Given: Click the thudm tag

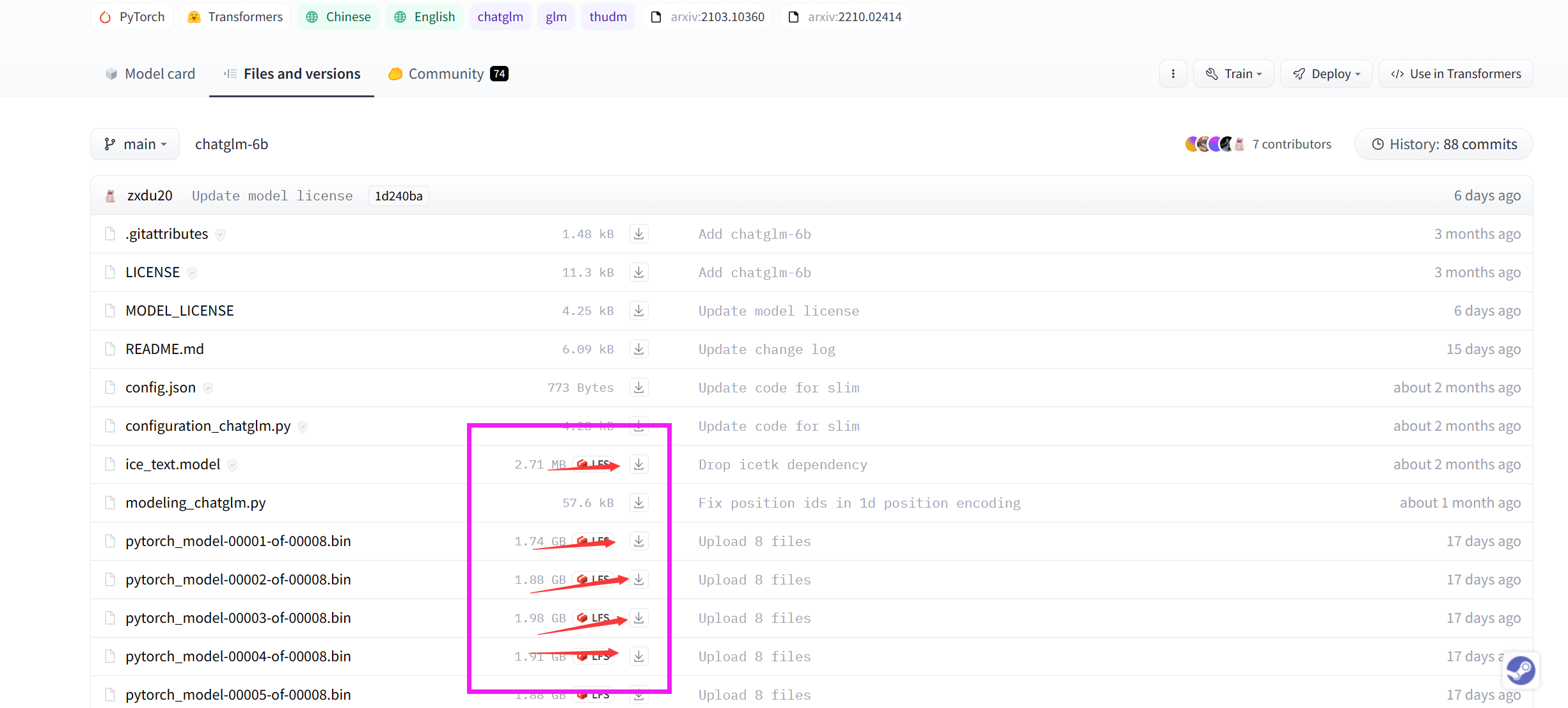Looking at the screenshot, I should click(x=608, y=17).
